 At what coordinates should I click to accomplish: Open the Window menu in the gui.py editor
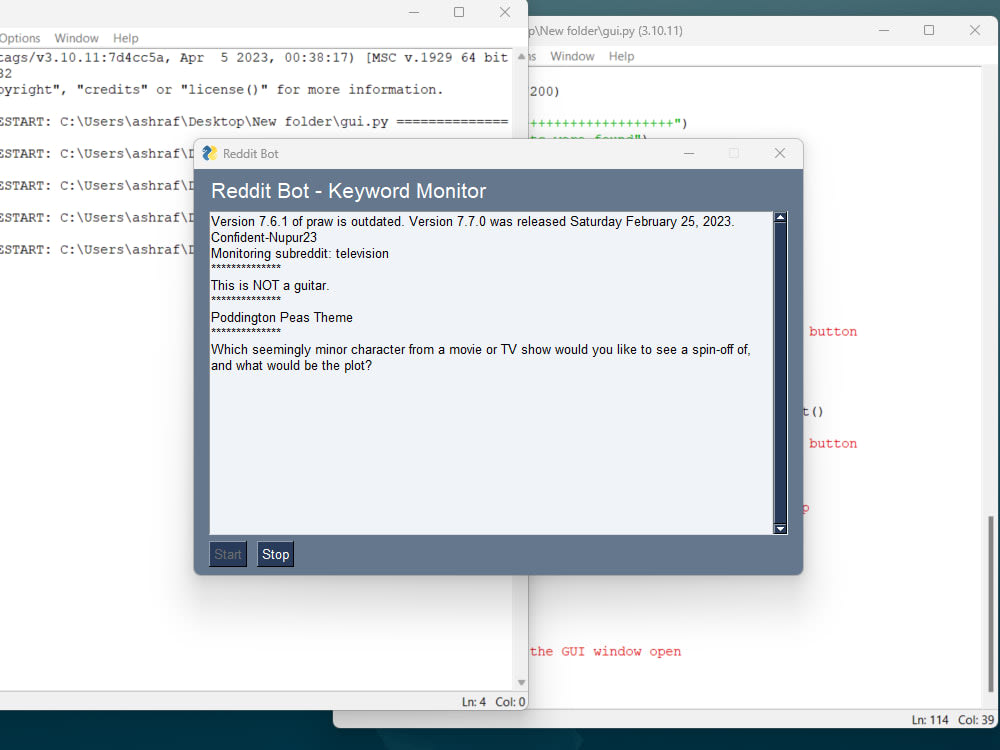572,56
